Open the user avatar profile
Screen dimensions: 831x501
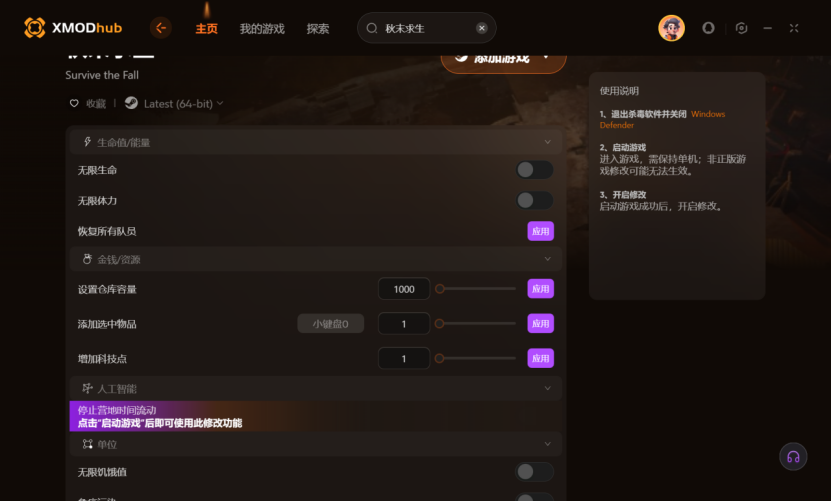[671, 28]
